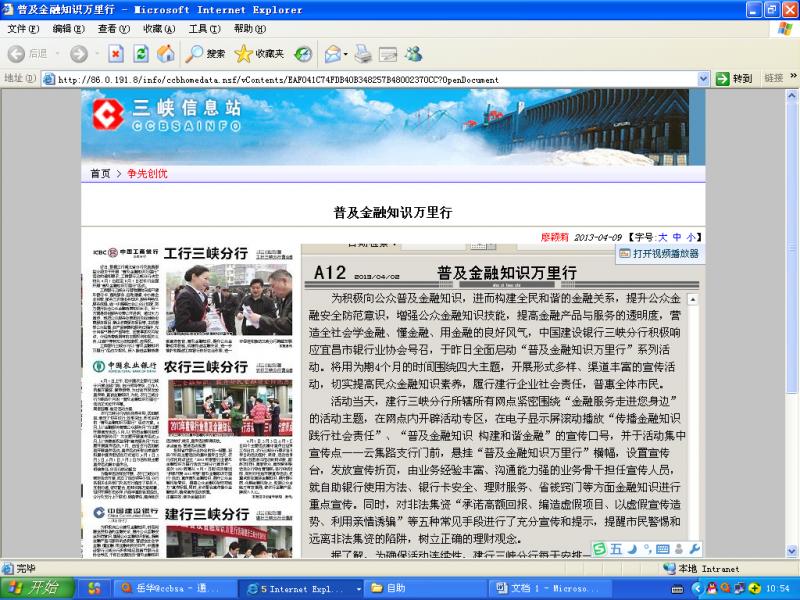The width and height of the screenshot is (800, 600).
Task: Click the CCB Three Gorges site logo
Action: coord(166,115)
